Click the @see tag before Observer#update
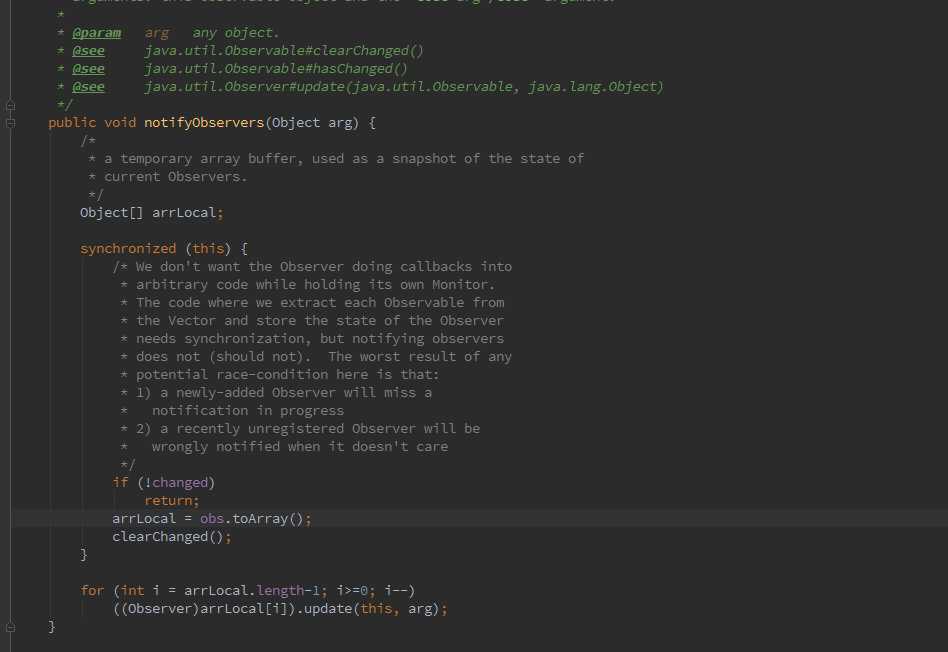 88,87
